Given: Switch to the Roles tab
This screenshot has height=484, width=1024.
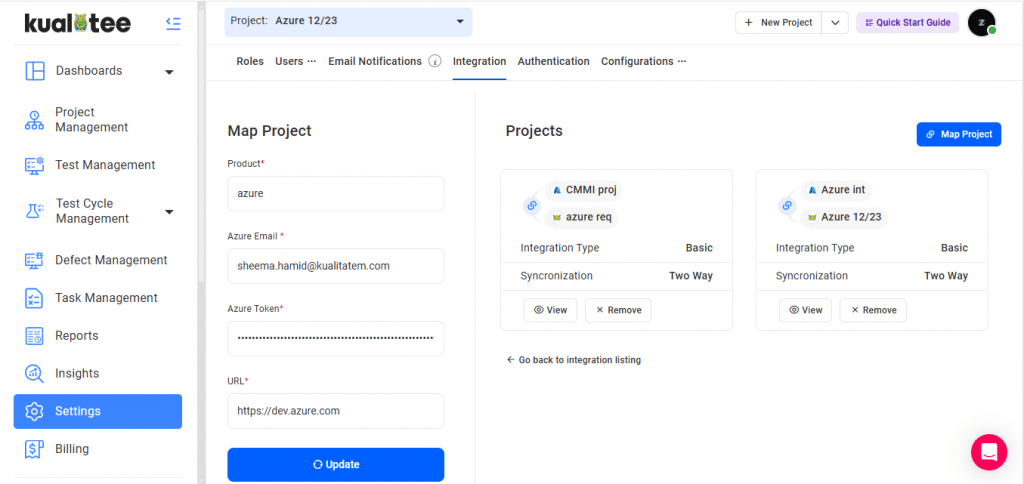Looking at the screenshot, I should 250,61.
